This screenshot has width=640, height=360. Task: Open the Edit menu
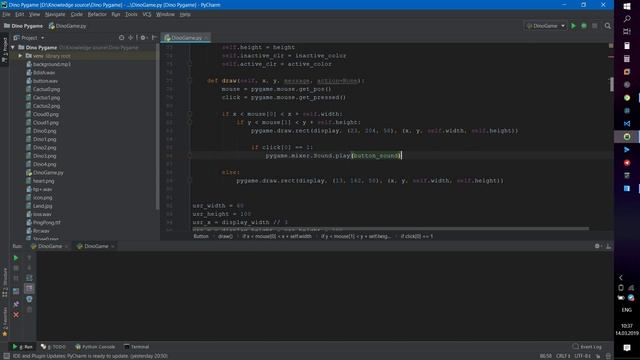pyautogui.click(x=20, y=14)
